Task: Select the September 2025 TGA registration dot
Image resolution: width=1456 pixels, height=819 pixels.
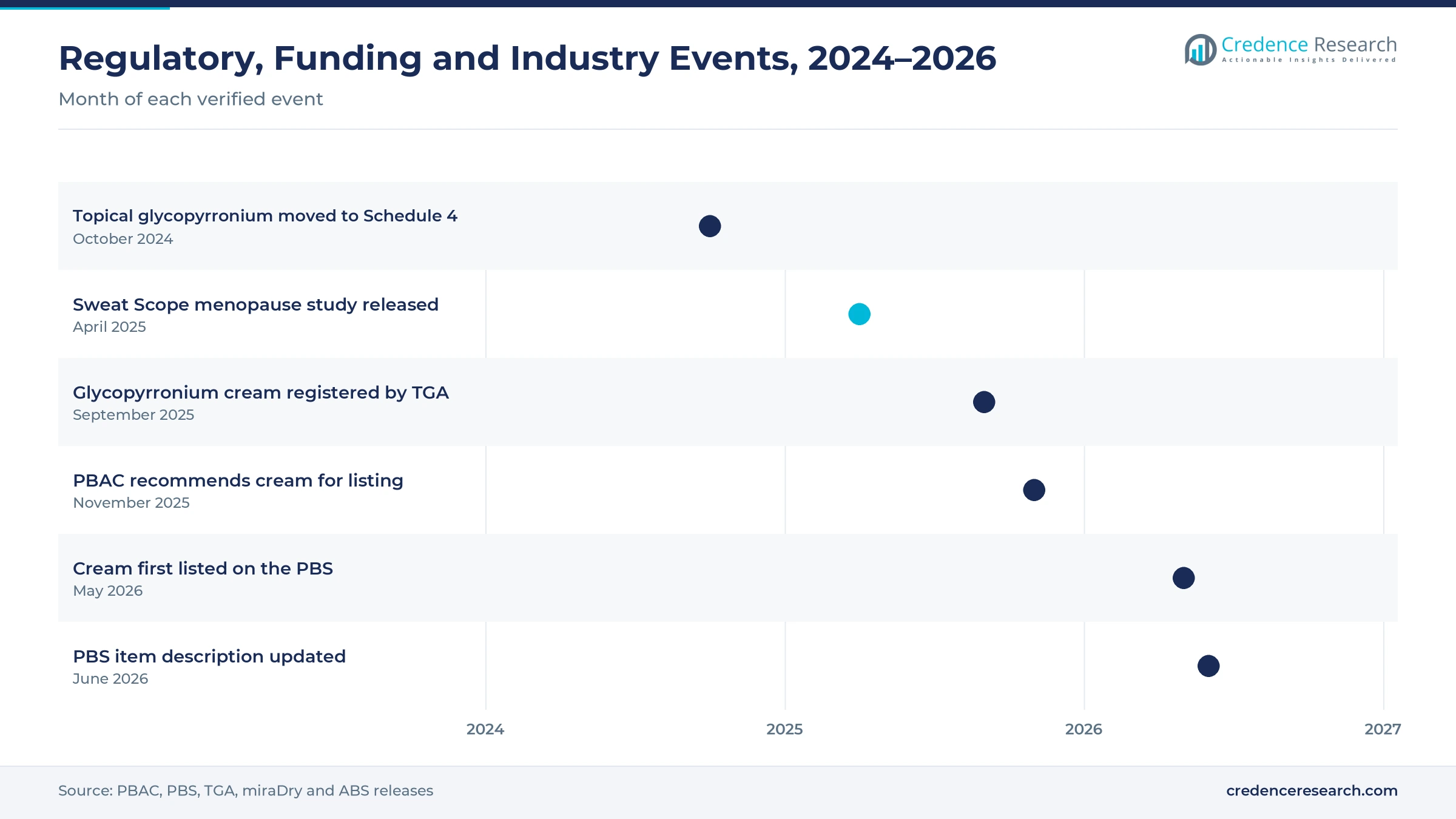Action: tap(984, 402)
